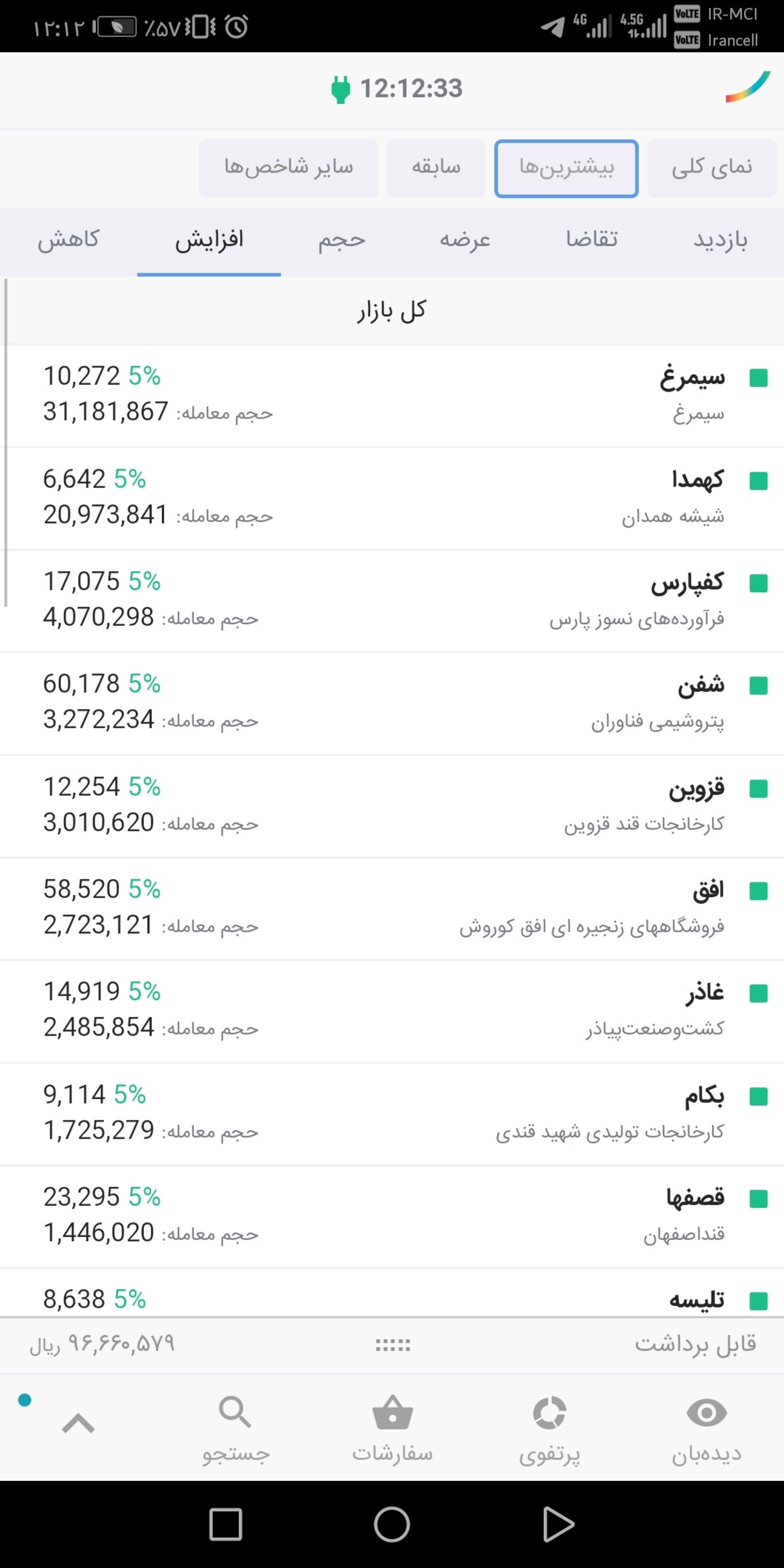Tap the green plug connection icon
The width and height of the screenshot is (784, 1568).
[x=340, y=89]
